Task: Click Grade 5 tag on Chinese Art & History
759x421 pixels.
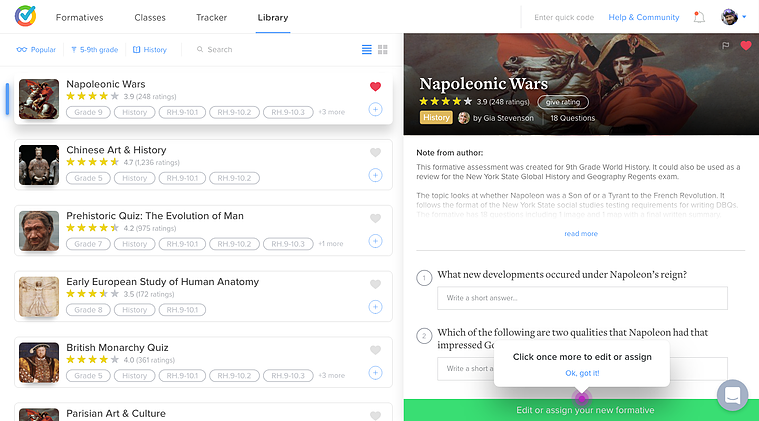Action: 88,178
